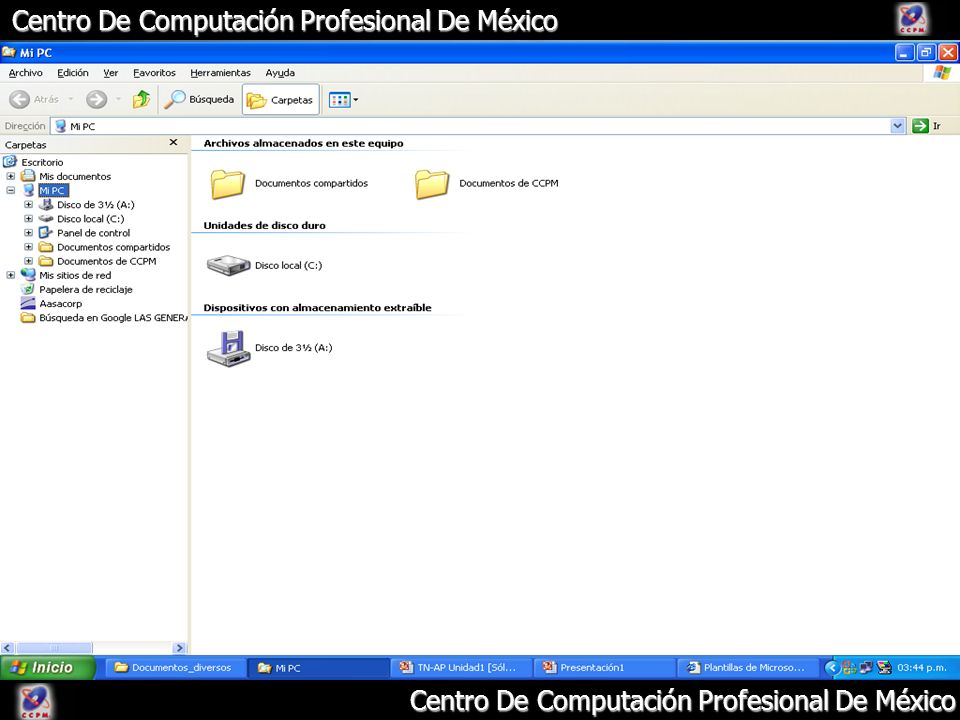Screen dimensions: 960x720
Task: Collapse the Mi PC tree node
Action: tap(10, 190)
